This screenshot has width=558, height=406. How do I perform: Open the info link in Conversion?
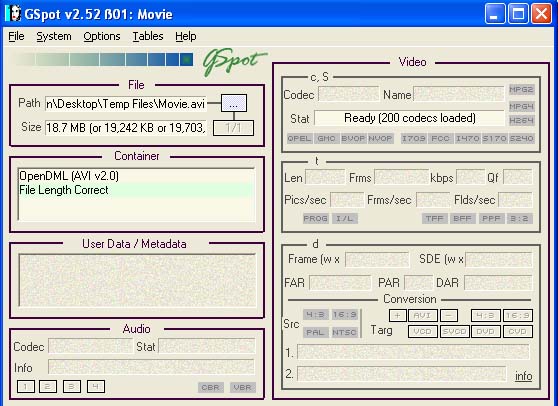(524, 376)
